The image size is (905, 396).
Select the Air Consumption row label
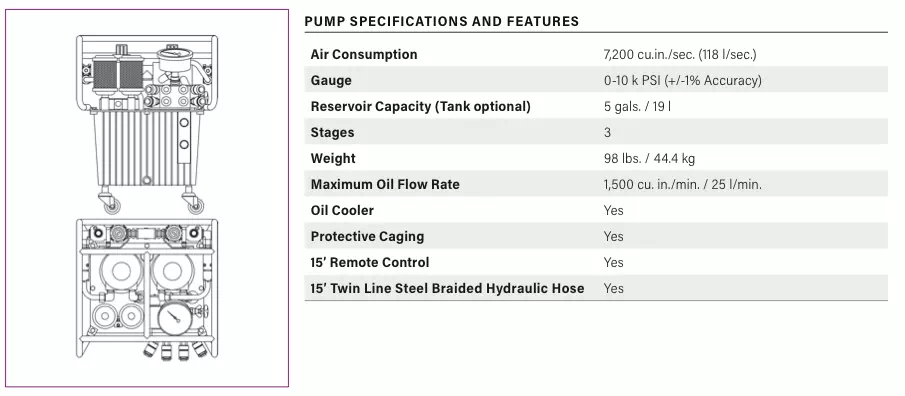[364, 54]
